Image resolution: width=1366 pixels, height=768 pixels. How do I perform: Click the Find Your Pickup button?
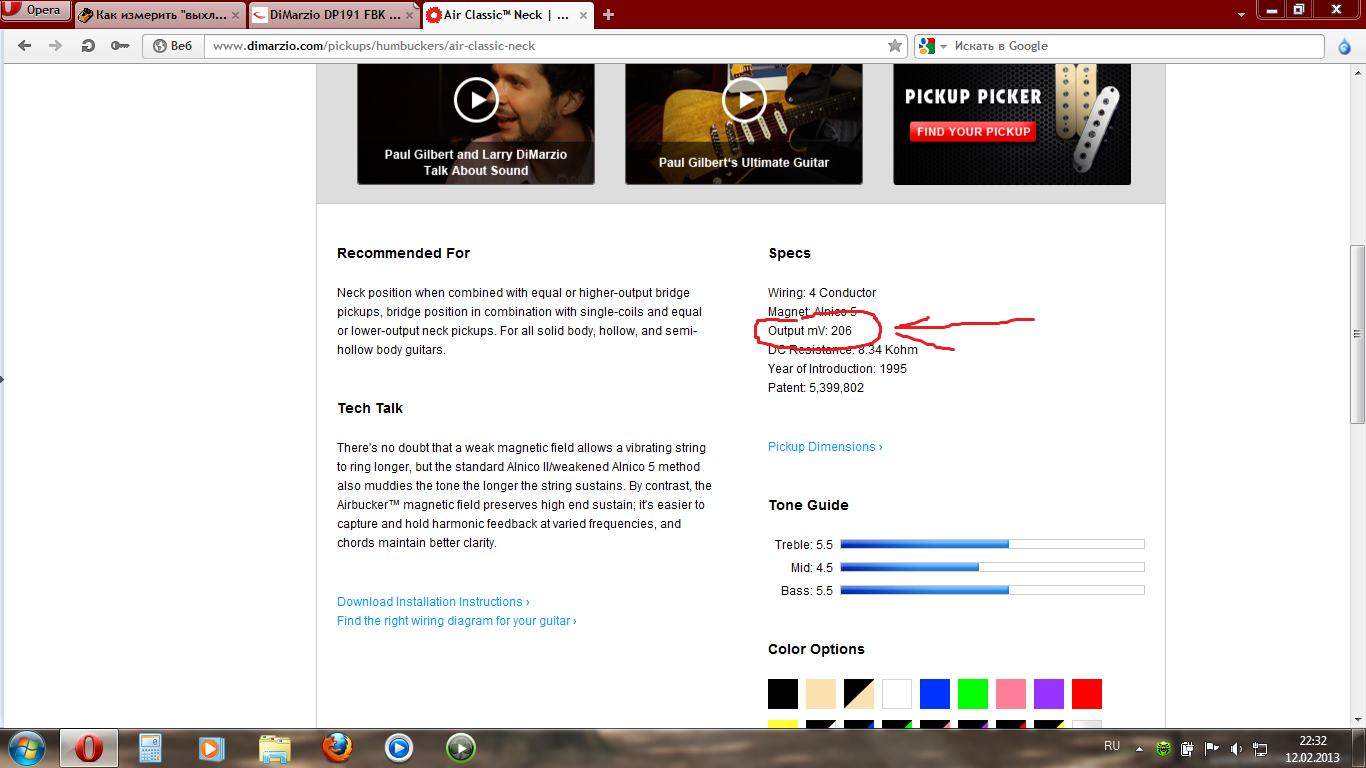pyautogui.click(x=973, y=132)
